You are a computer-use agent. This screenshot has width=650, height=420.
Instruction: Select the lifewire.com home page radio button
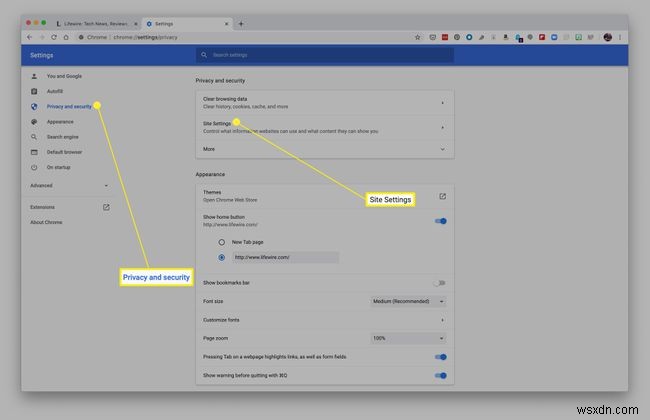click(222, 257)
